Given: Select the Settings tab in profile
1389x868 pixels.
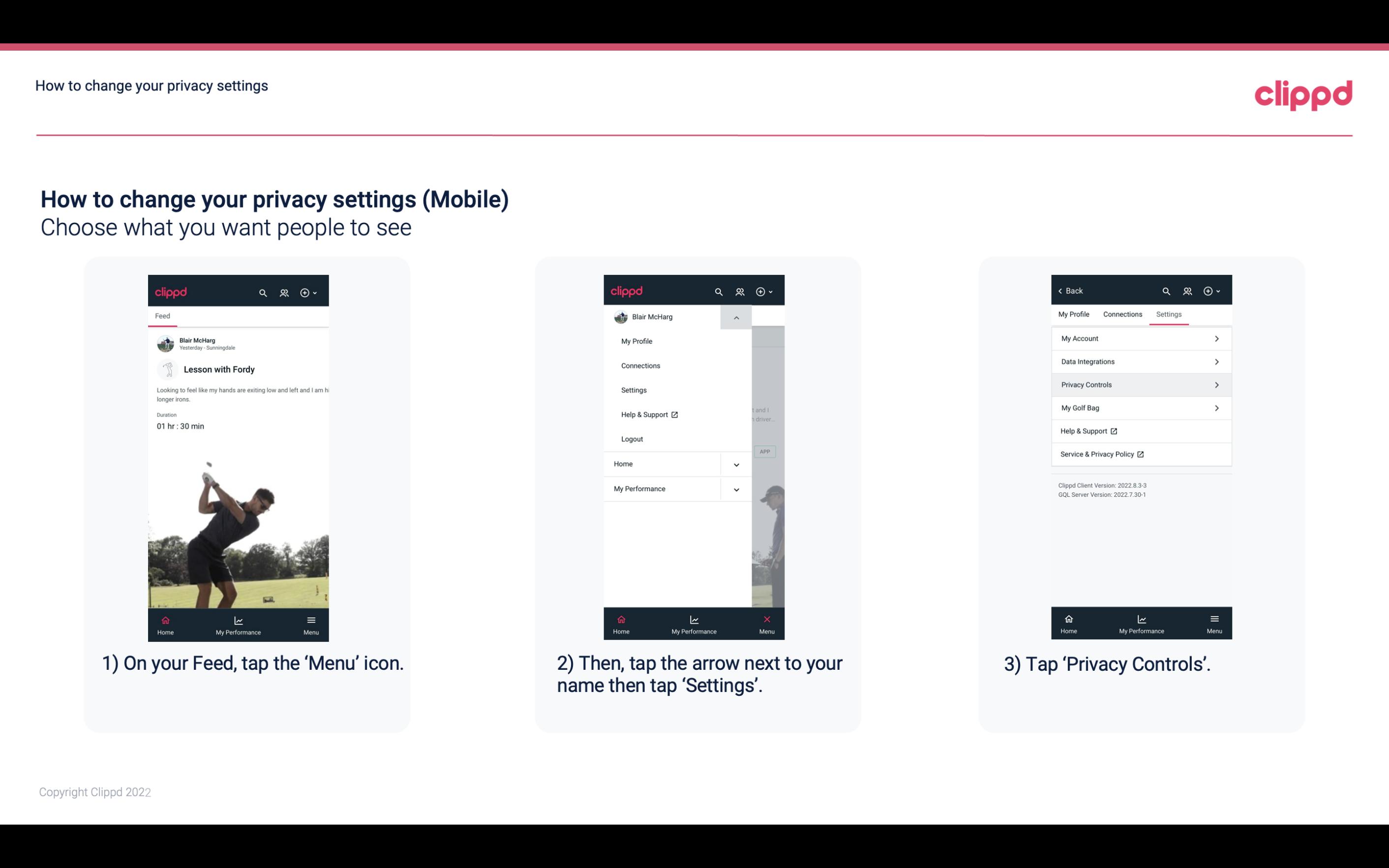Looking at the screenshot, I should tap(1169, 314).
